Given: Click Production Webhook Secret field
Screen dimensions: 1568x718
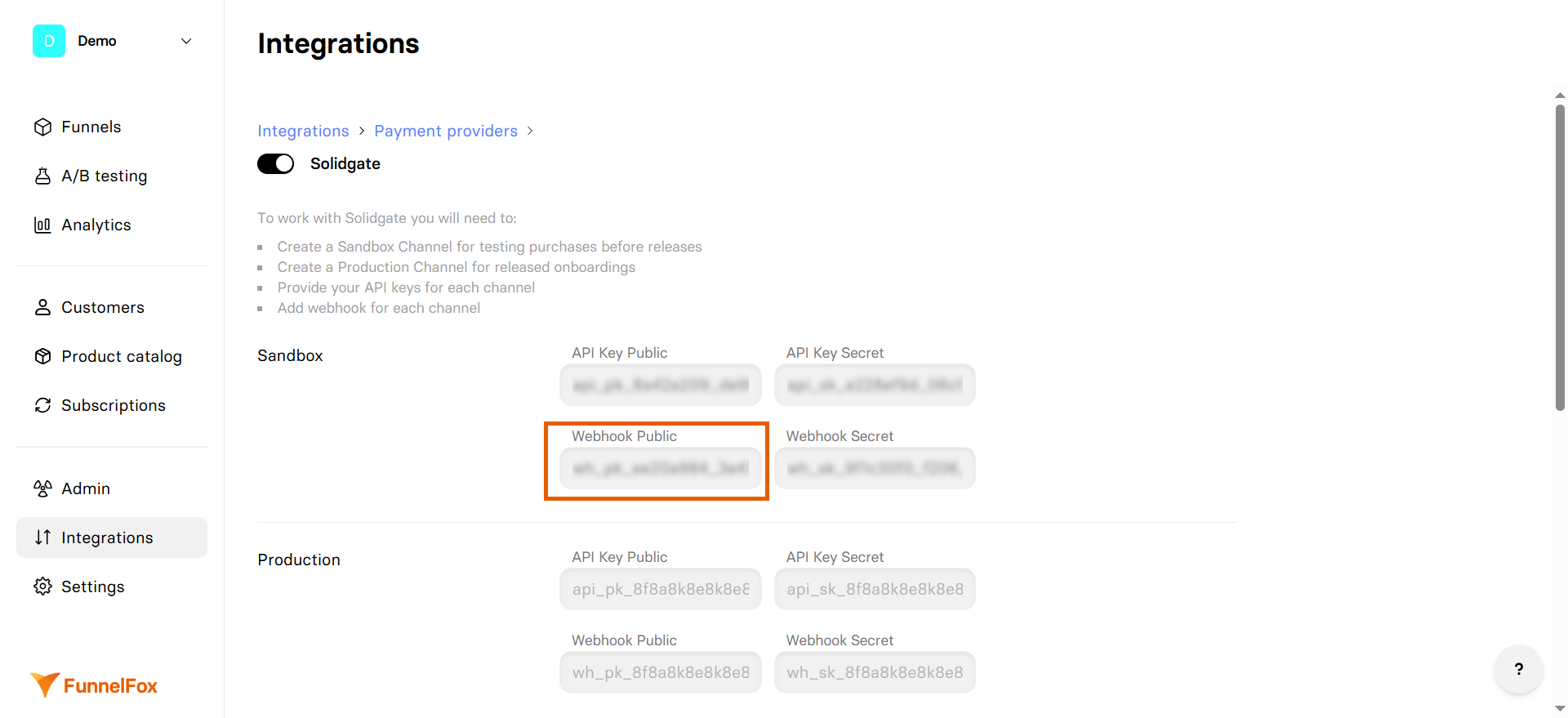Looking at the screenshot, I should coord(875,672).
